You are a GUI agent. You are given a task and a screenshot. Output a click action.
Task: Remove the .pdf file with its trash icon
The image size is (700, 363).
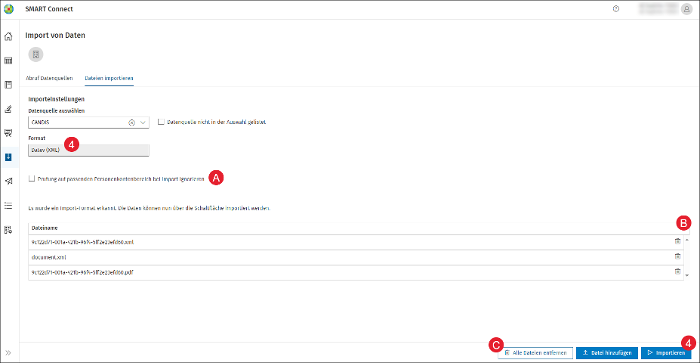click(x=678, y=271)
